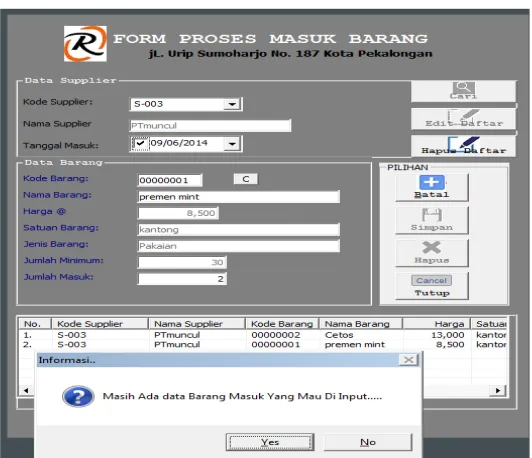
Task: Click the 00000002 Kode Barang cell
Action: [x=276, y=335]
